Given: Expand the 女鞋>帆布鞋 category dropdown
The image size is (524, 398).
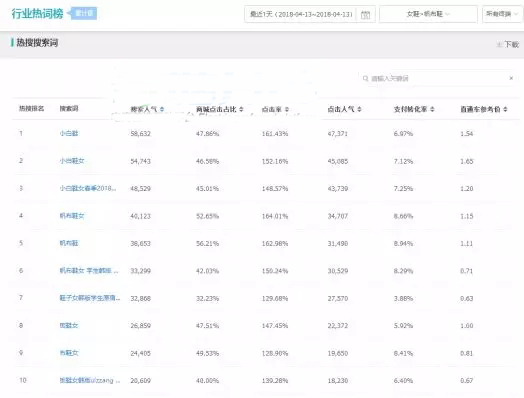Looking at the screenshot, I should point(428,14).
